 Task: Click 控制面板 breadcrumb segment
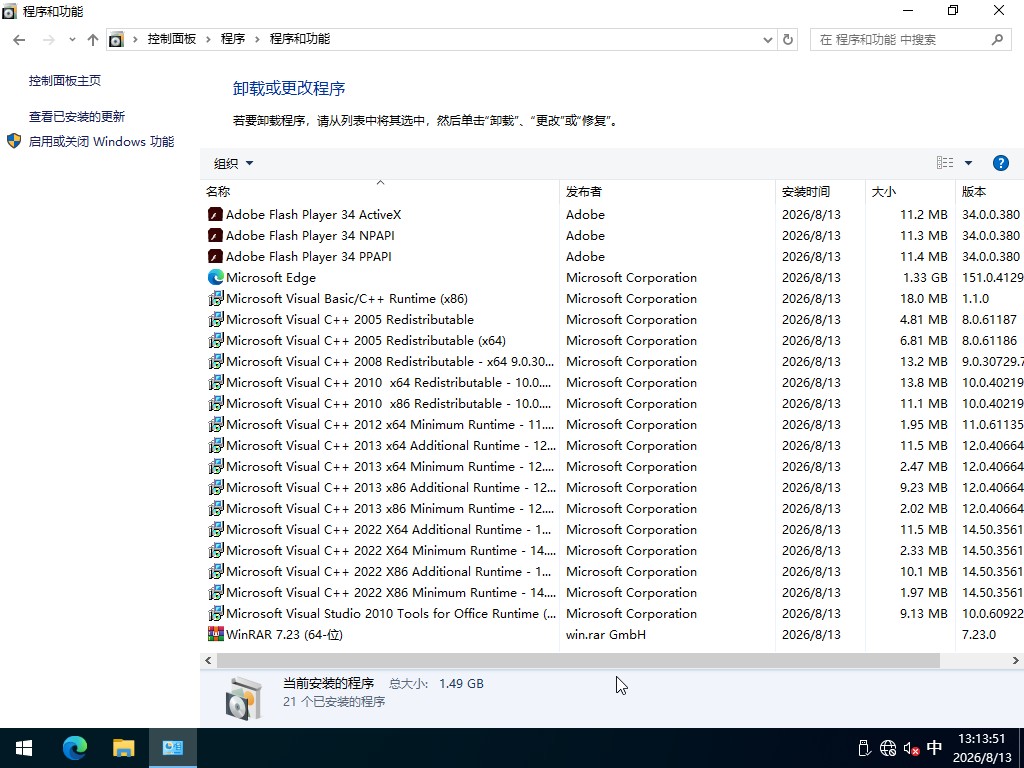(172, 39)
